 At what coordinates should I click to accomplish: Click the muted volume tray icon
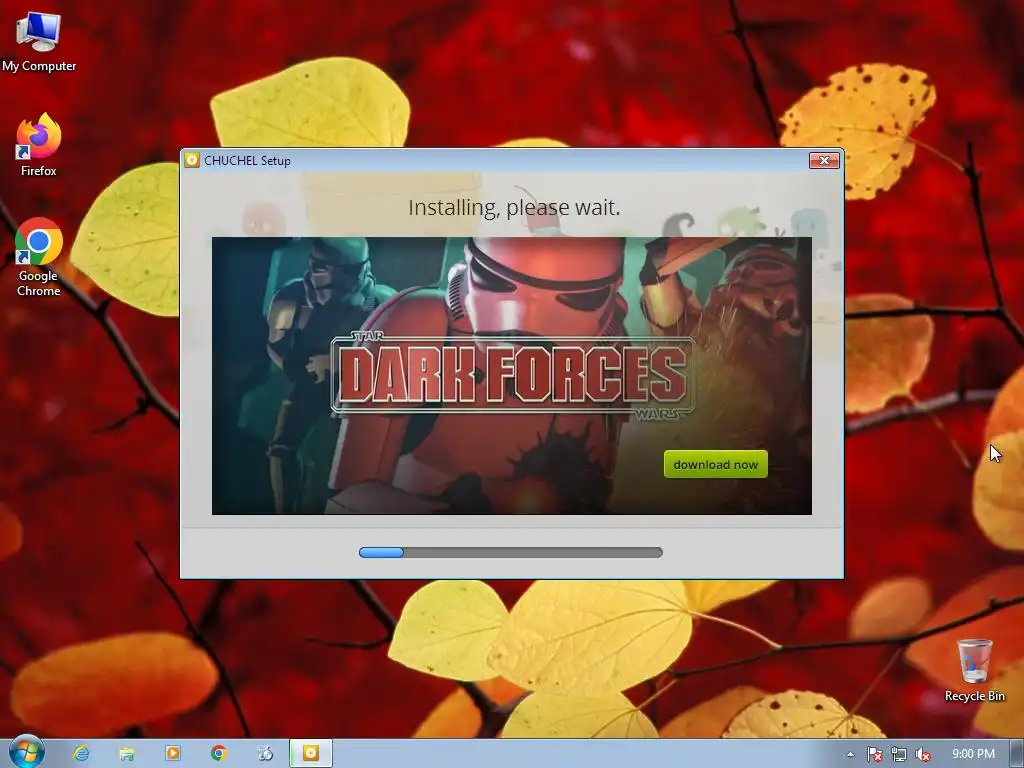tap(923, 754)
